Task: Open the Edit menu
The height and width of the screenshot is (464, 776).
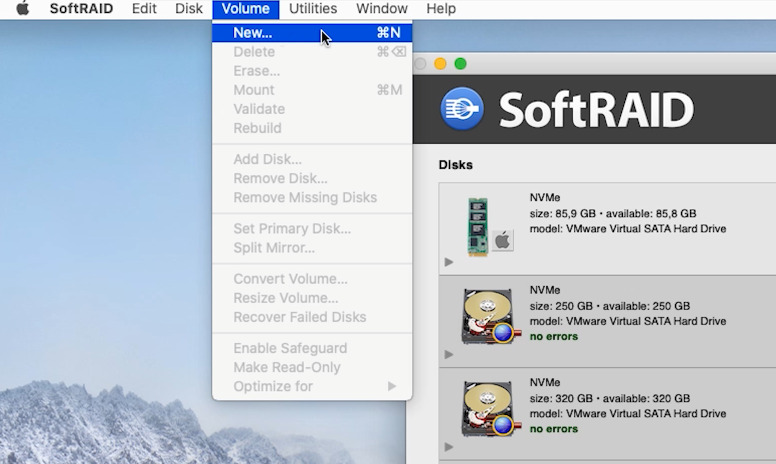Action: point(144,8)
